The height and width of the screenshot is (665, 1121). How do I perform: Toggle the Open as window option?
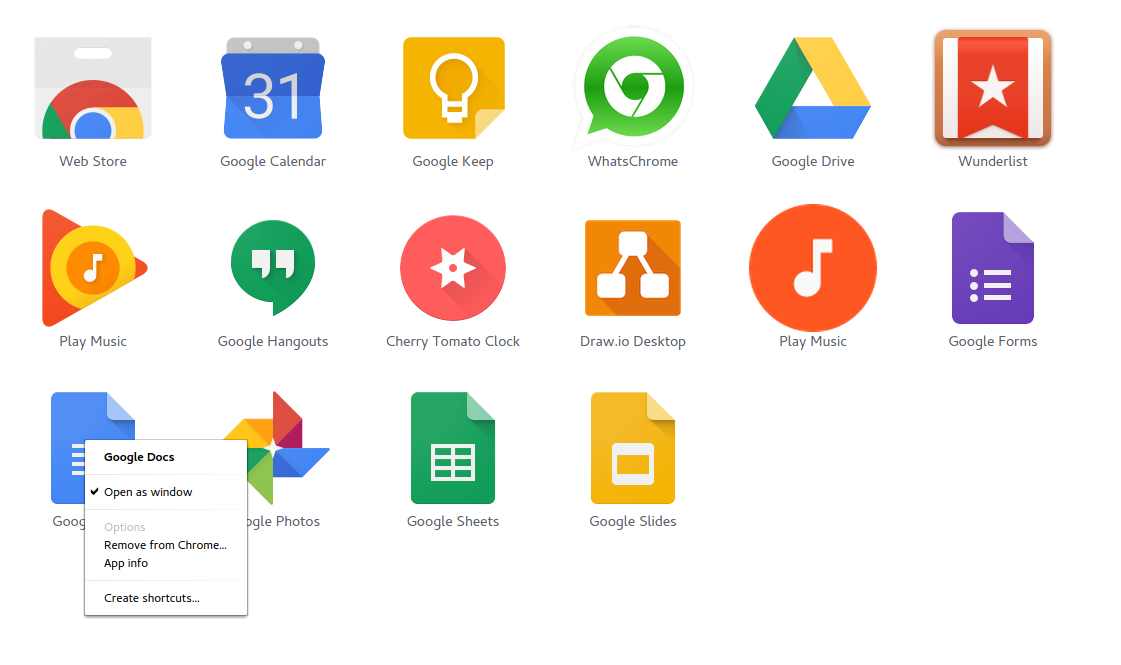[166, 492]
